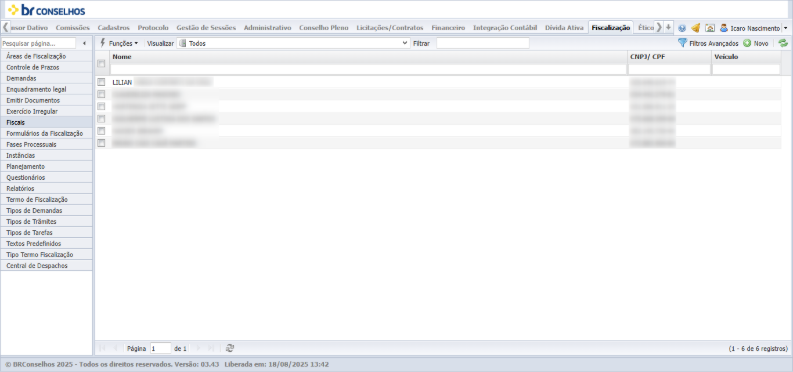793x372 pixels.
Task: Click the plus button beside tab scroller
Action: [x=668, y=27]
